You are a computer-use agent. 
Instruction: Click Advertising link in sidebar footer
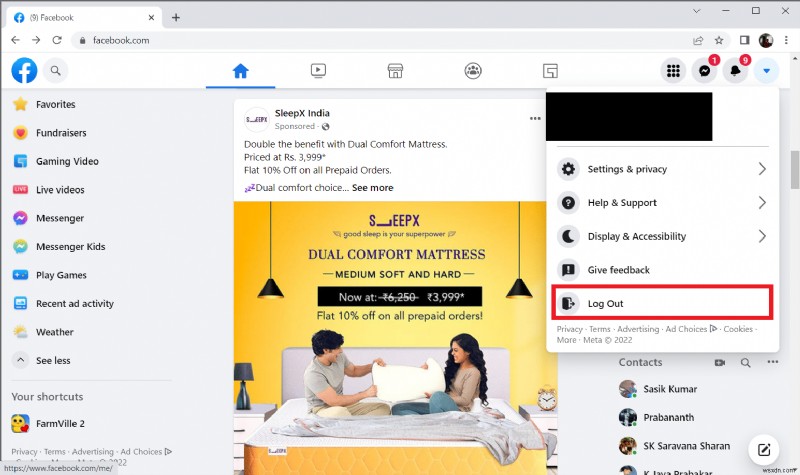(93, 452)
